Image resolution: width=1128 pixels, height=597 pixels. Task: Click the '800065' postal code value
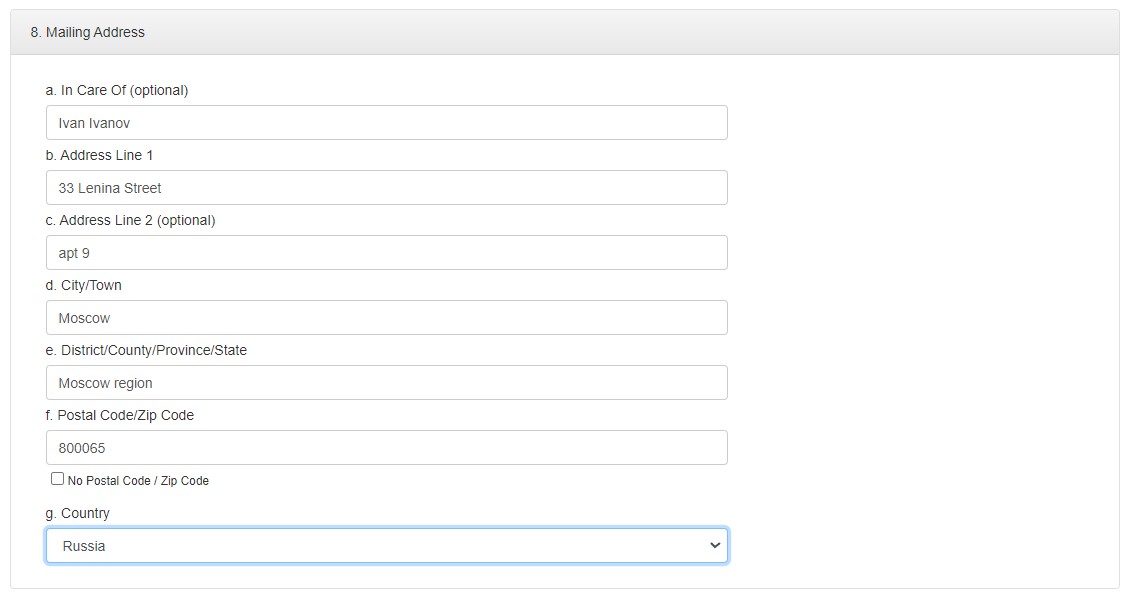[x=82, y=448]
